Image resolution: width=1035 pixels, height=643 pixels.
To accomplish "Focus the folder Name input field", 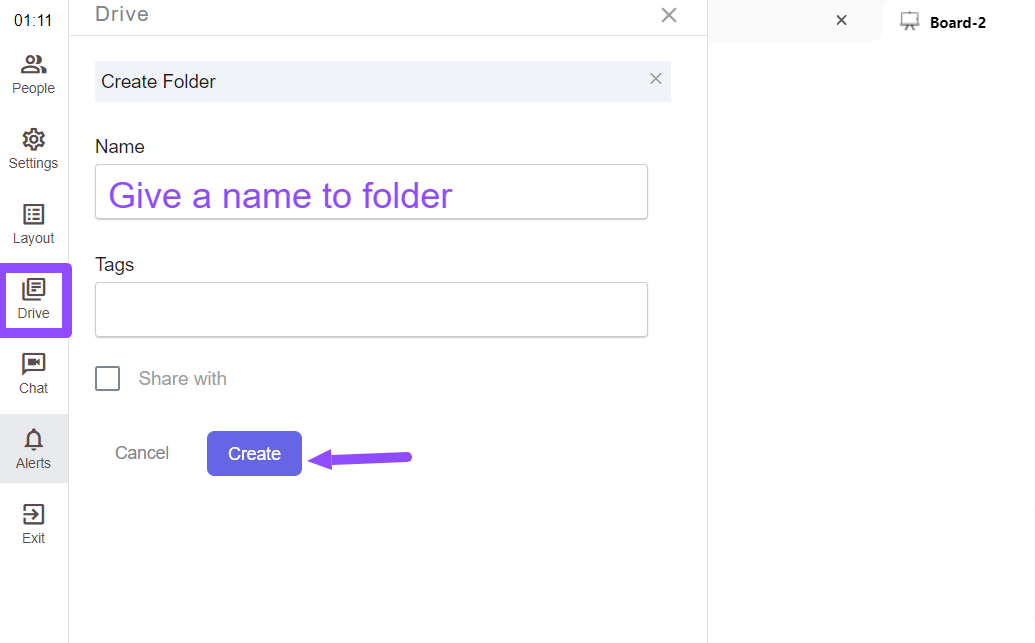I will (x=371, y=192).
